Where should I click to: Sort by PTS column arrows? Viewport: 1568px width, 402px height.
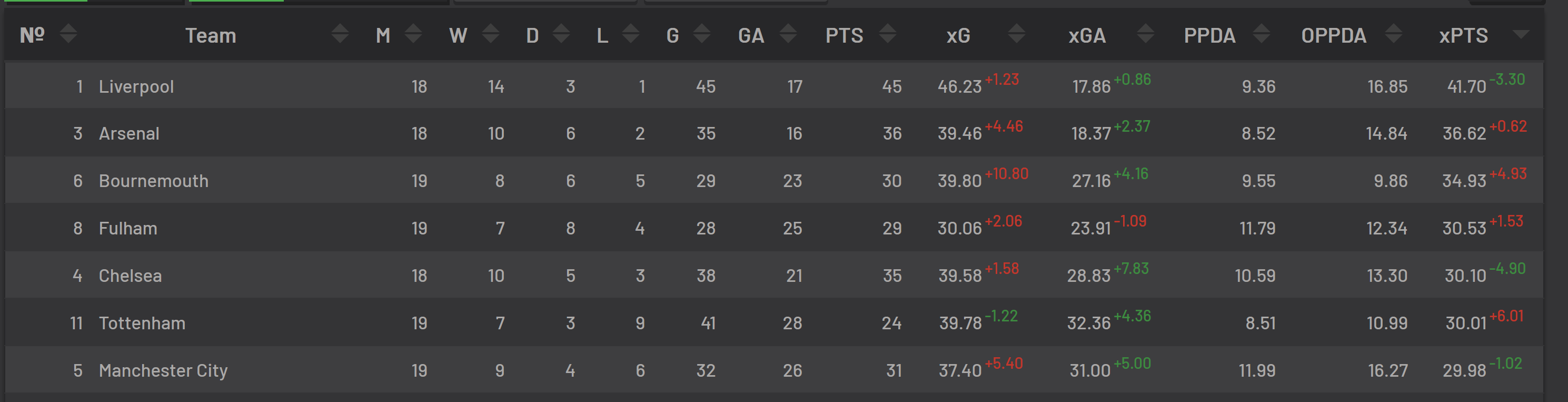coord(888,34)
